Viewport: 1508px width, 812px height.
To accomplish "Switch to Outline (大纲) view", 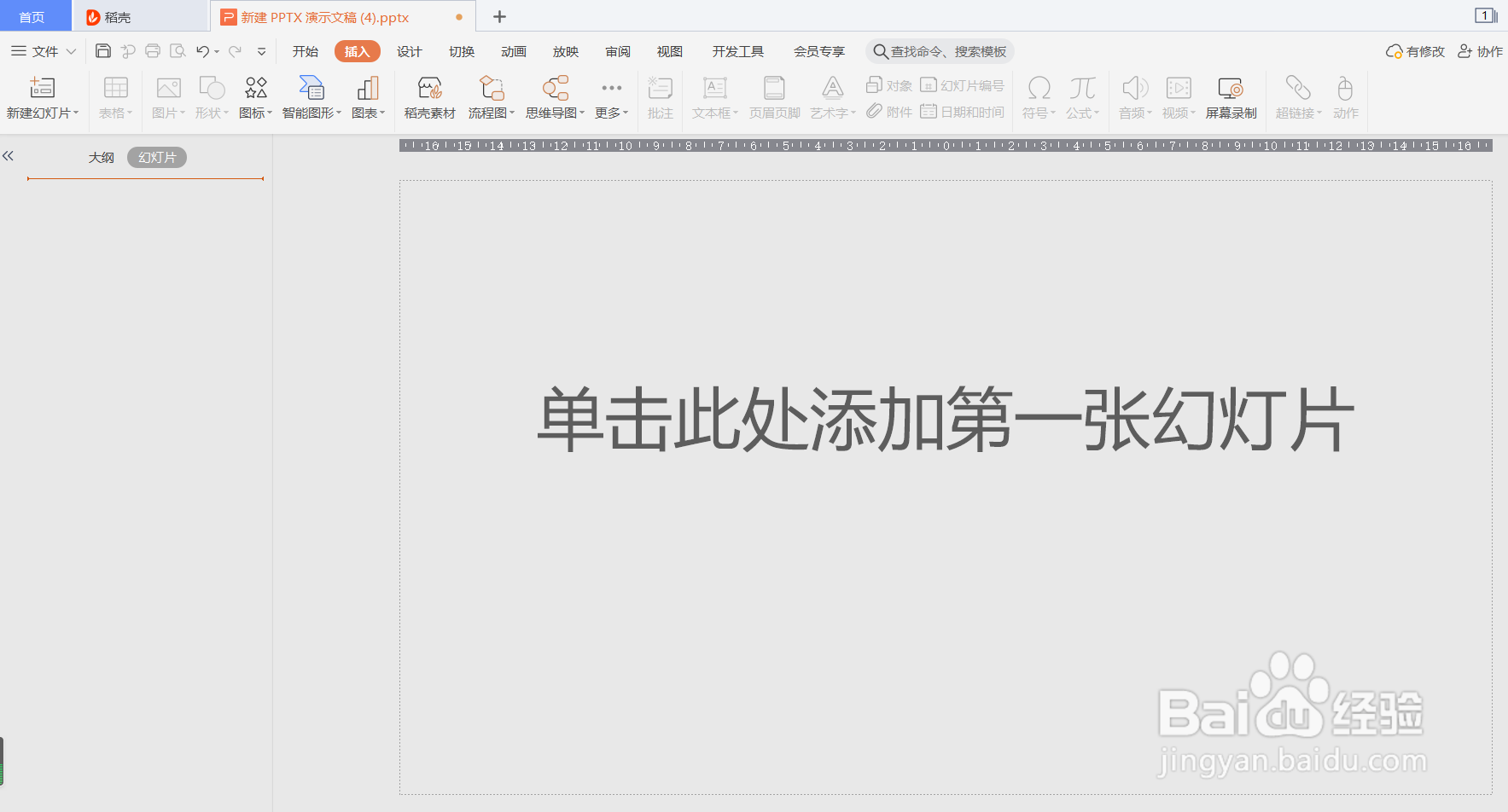I will coord(102,157).
